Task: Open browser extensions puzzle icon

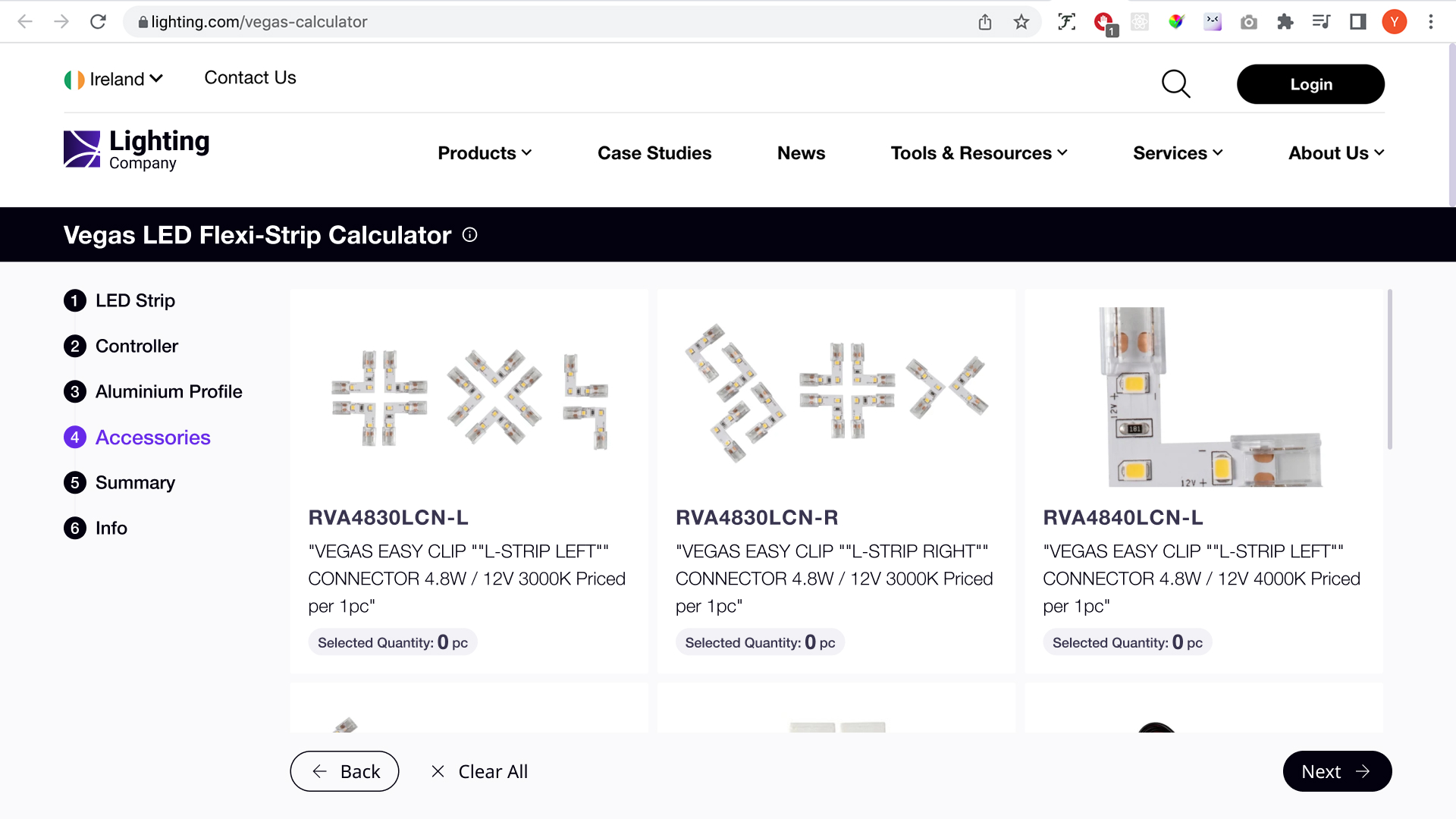Action: 1285,22
